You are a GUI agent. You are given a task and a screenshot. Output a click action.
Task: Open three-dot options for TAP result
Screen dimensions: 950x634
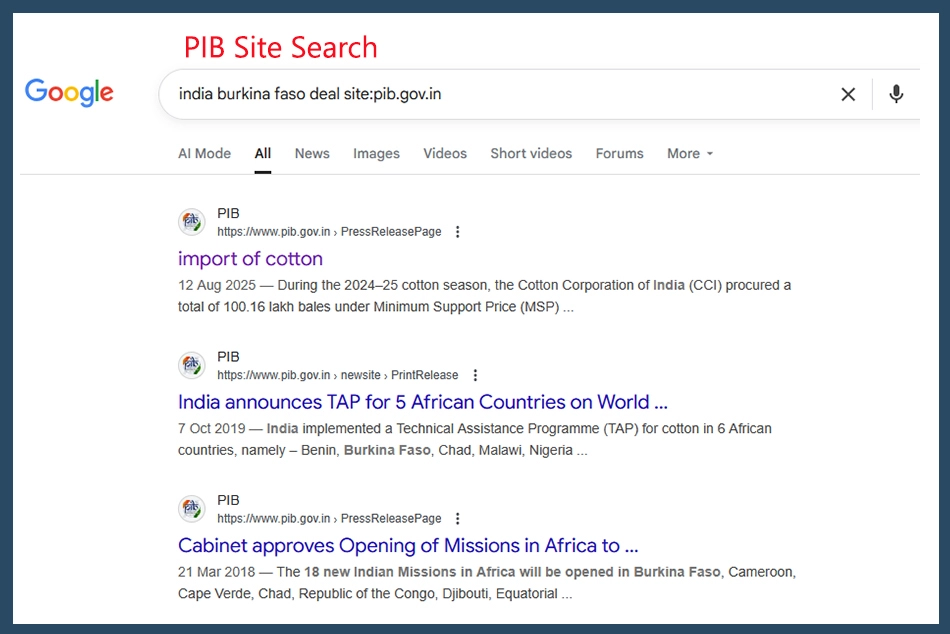(475, 375)
